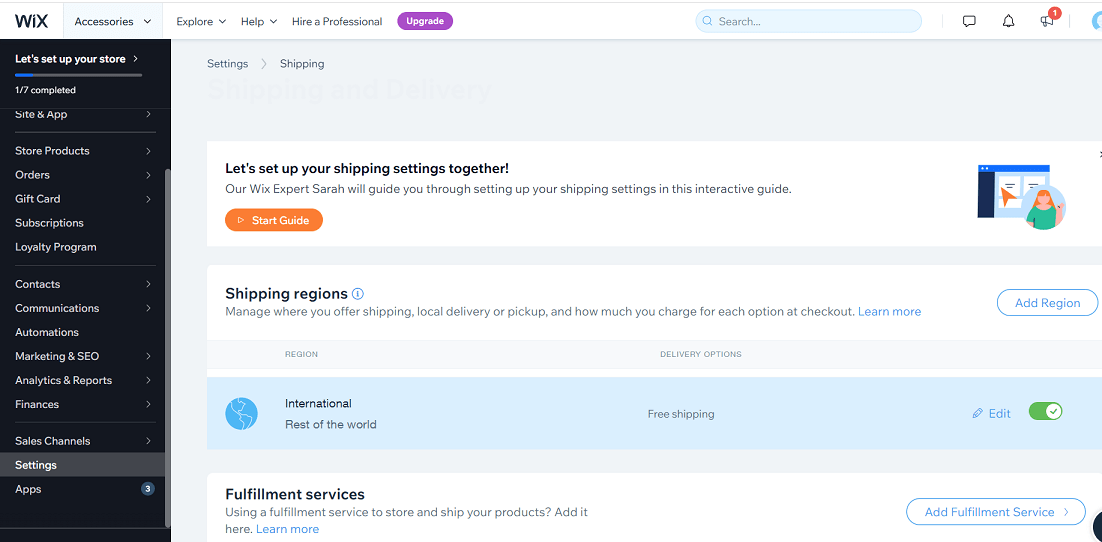Click the DELIVERY OPTIONS column header
The height and width of the screenshot is (542, 1102).
(x=701, y=354)
